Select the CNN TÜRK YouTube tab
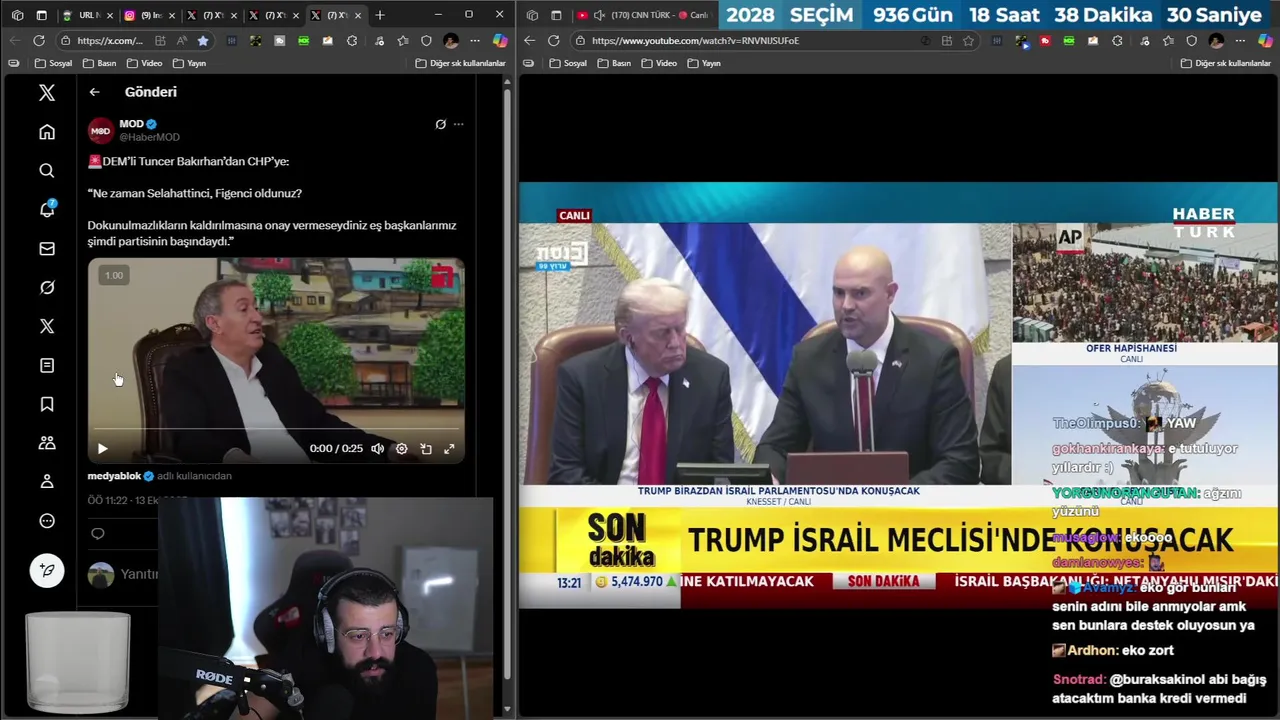 [645, 15]
